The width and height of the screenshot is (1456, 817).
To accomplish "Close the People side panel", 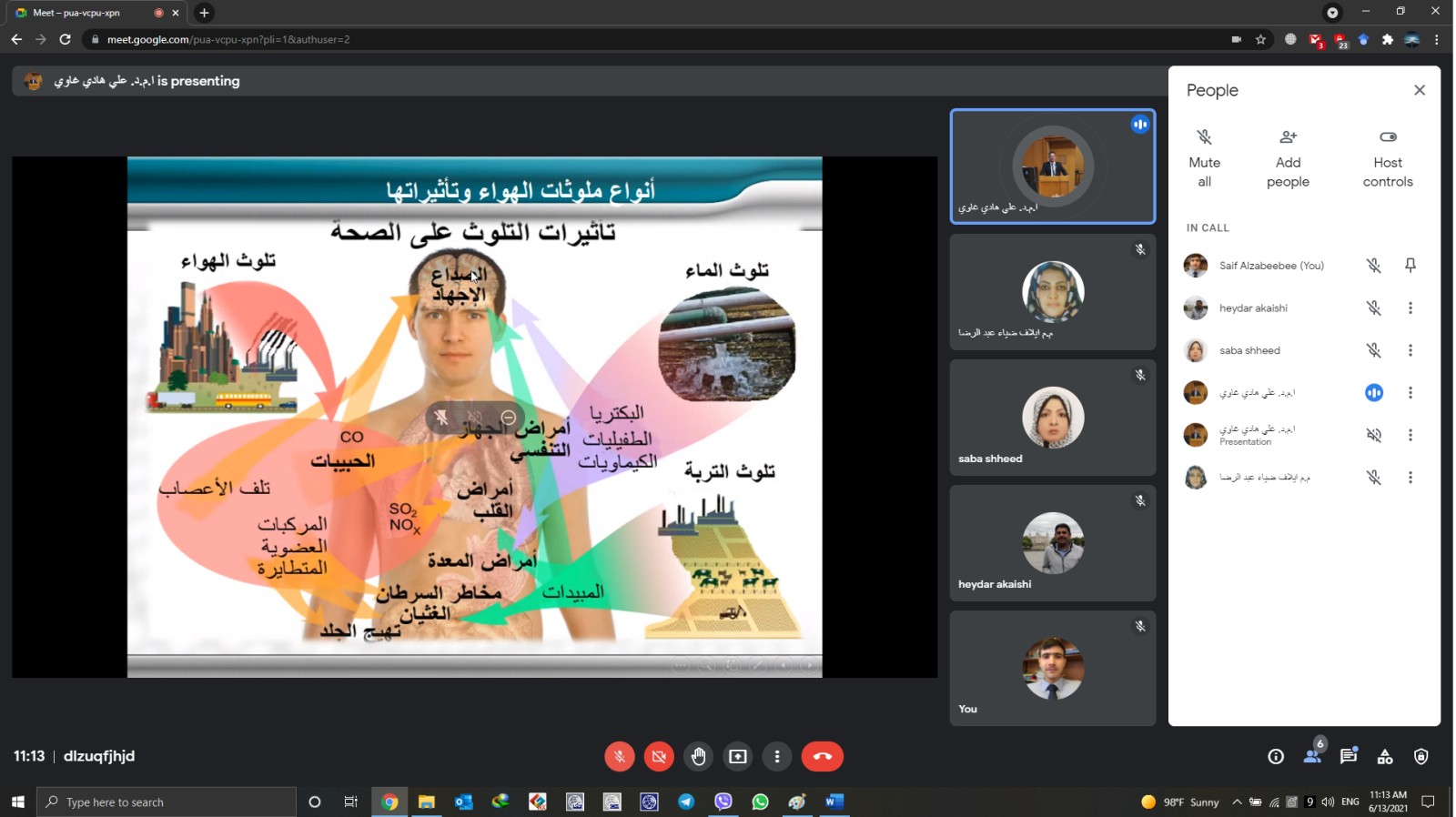I will tap(1420, 90).
